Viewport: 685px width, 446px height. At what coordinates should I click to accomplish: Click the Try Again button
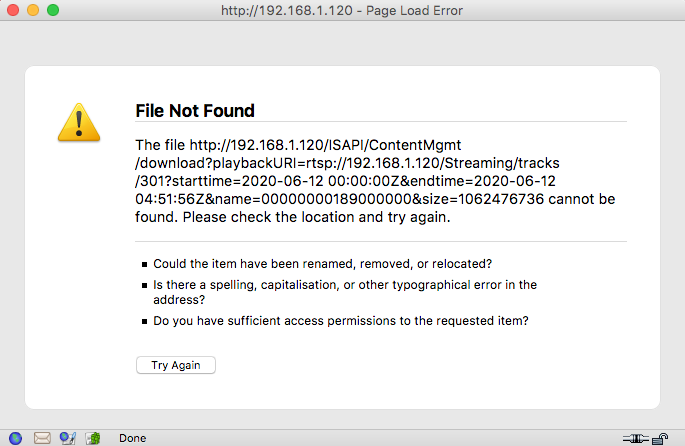tap(176, 365)
